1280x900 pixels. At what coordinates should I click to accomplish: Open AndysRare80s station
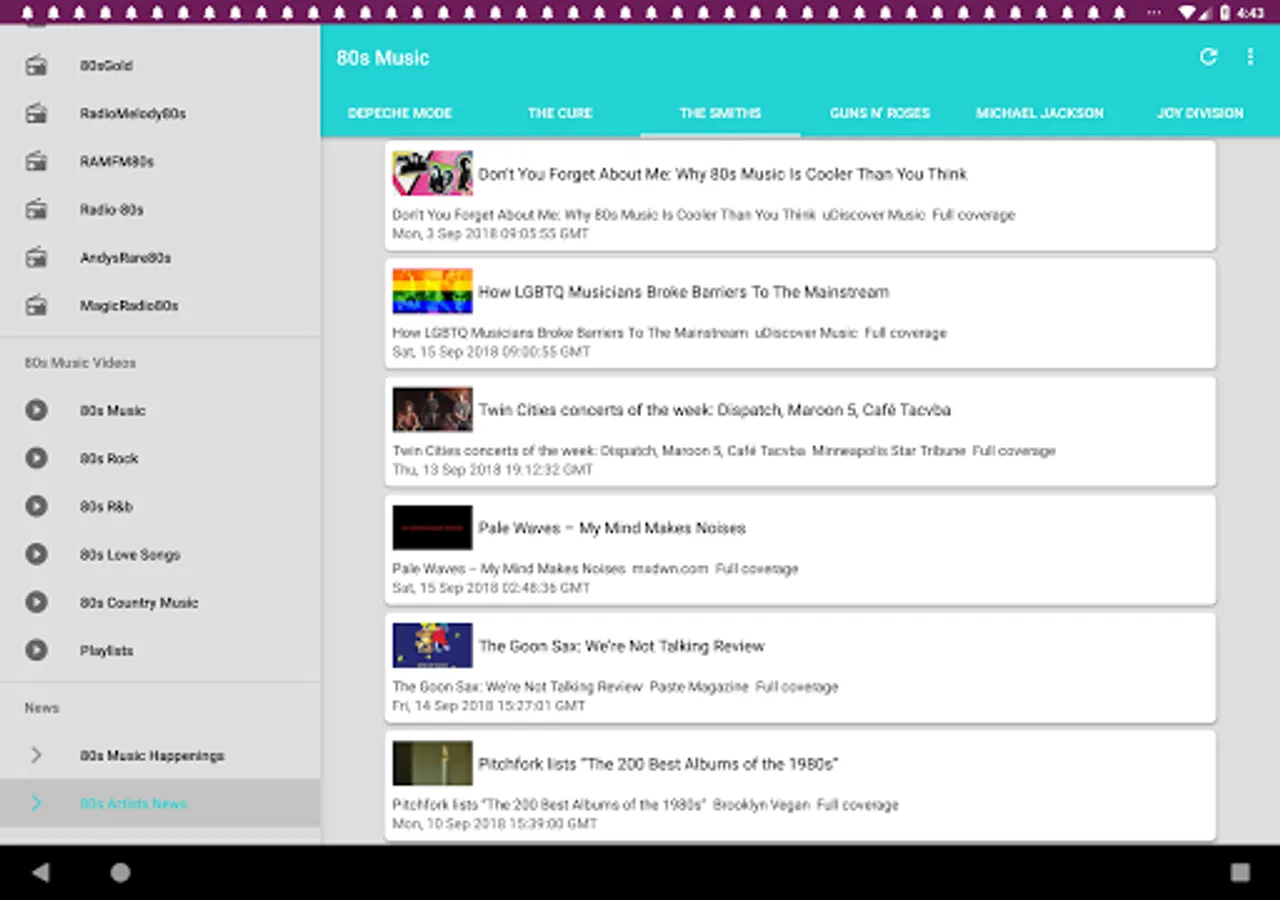(x=160, y=257)
